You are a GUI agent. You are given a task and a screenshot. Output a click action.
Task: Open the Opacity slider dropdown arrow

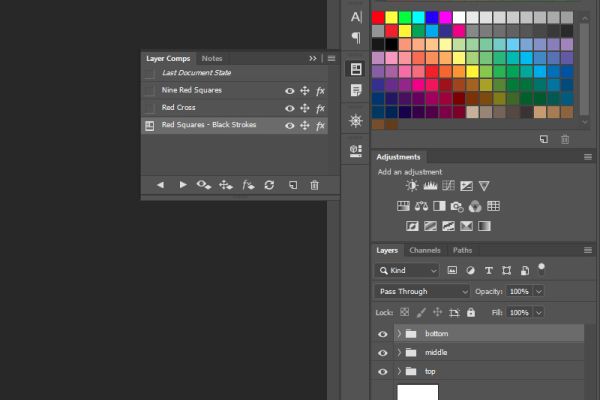[539, 292]
